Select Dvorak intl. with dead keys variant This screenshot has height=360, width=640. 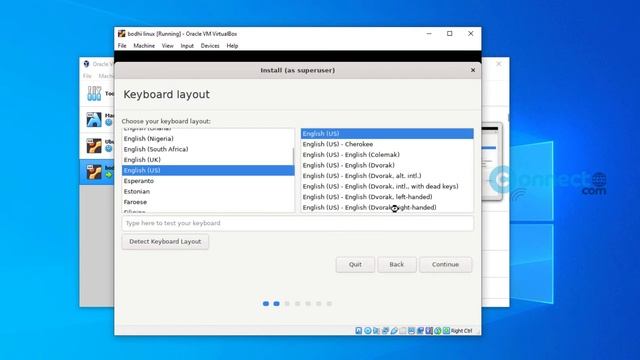(387, 187)
